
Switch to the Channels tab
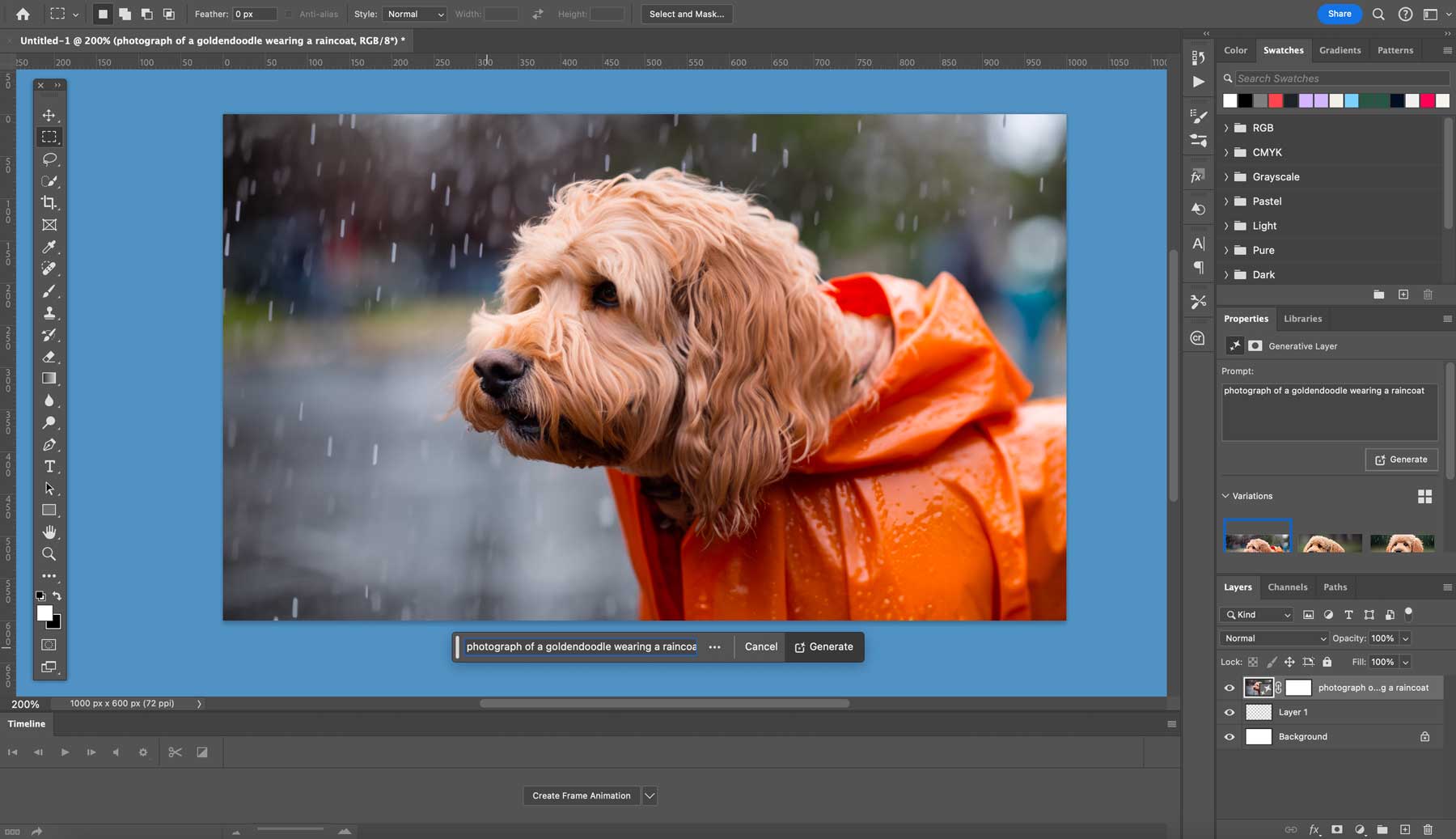tap(1287, 587)
